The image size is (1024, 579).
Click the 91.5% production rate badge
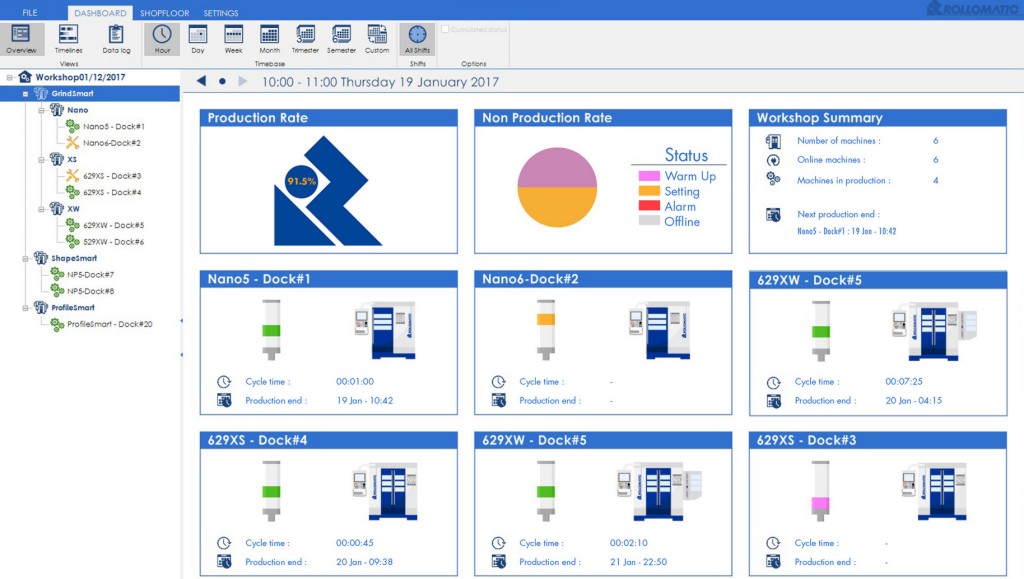(x=301, y=181)
